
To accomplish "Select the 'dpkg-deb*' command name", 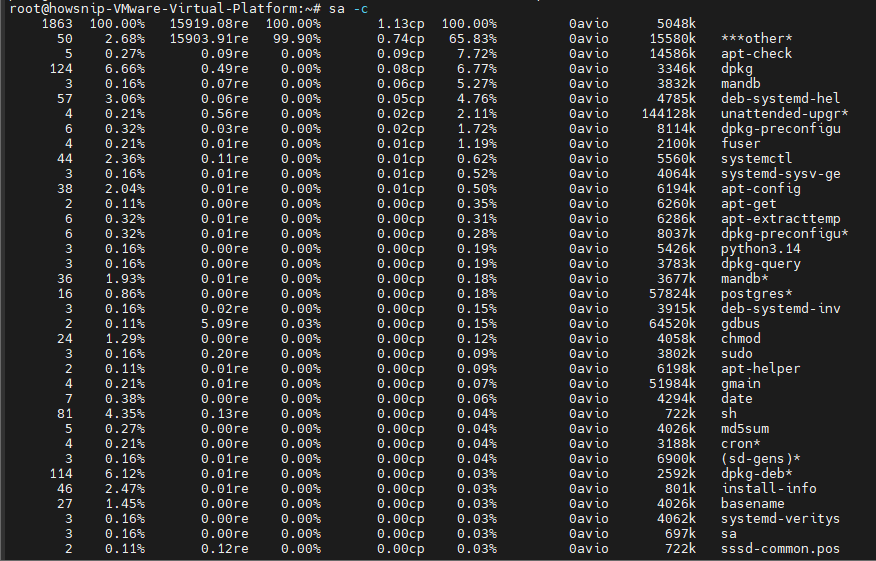I will click(756, 474).
